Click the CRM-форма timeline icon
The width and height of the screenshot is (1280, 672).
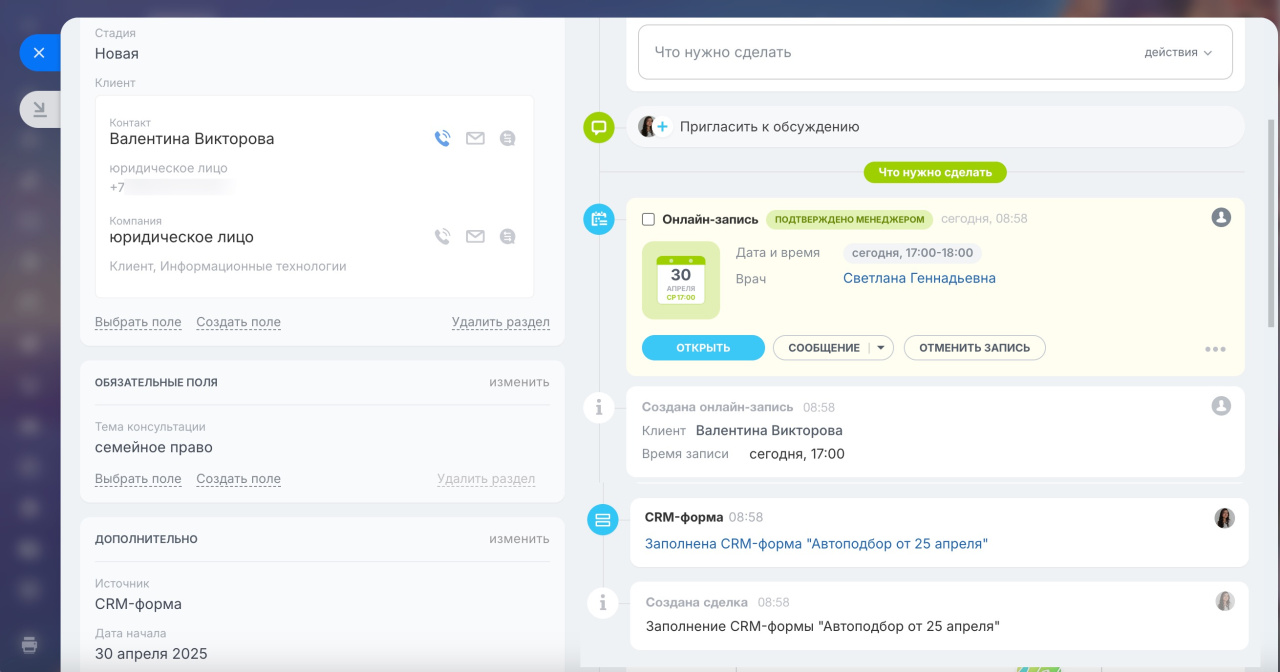(x=602, y=519)
